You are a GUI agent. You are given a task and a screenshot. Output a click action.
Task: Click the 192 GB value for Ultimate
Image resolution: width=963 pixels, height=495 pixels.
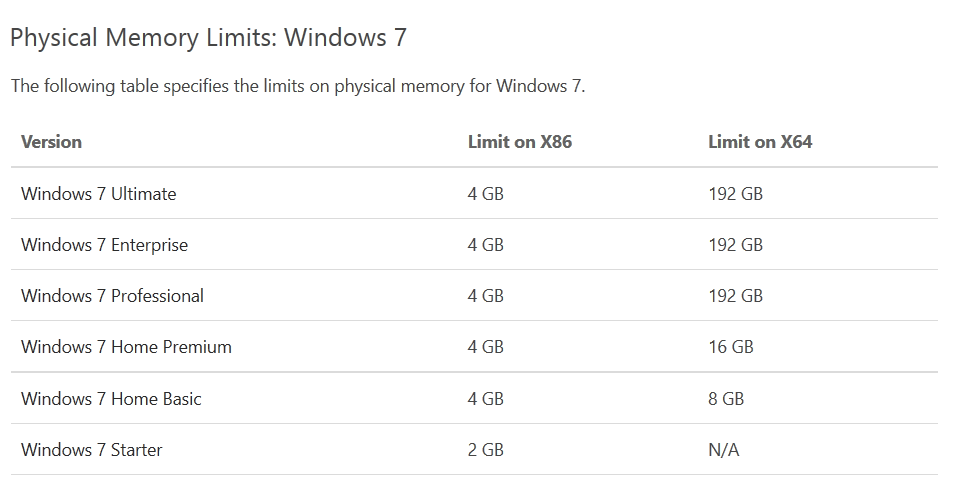click(x=735, y=194)
